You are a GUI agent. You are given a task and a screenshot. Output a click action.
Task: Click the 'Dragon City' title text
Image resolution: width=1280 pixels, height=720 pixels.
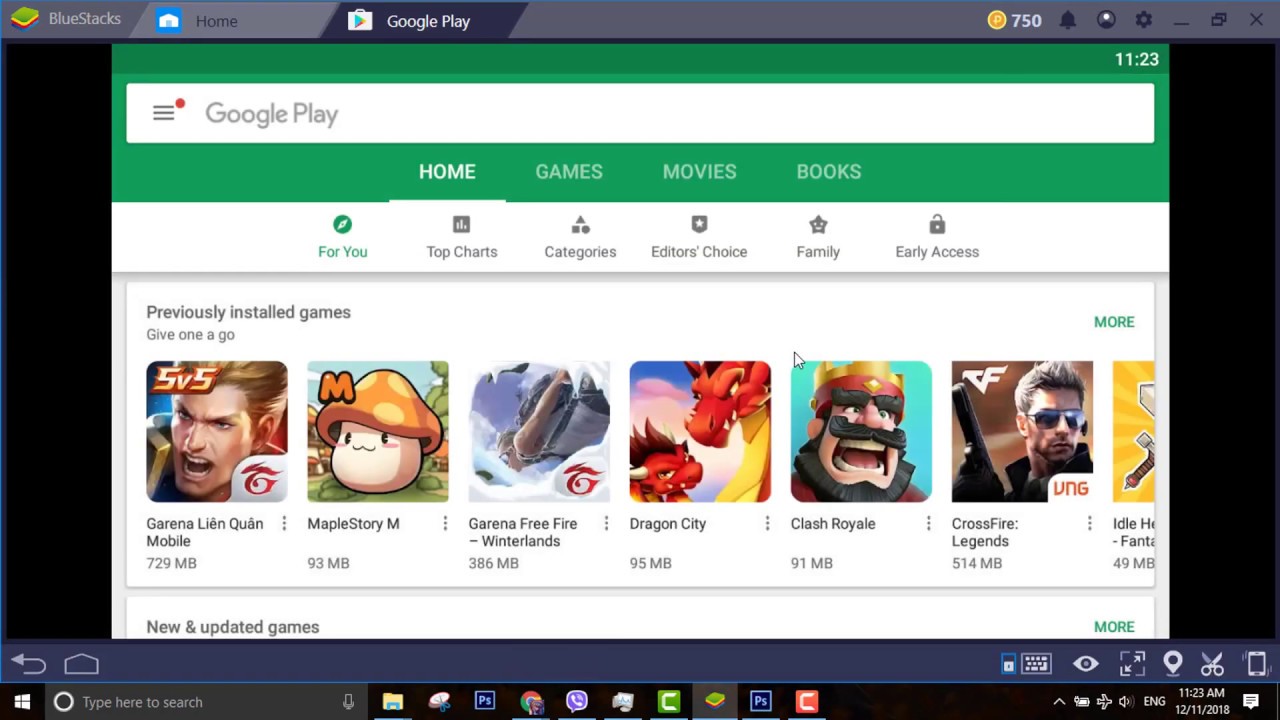[x=668, y=524]
